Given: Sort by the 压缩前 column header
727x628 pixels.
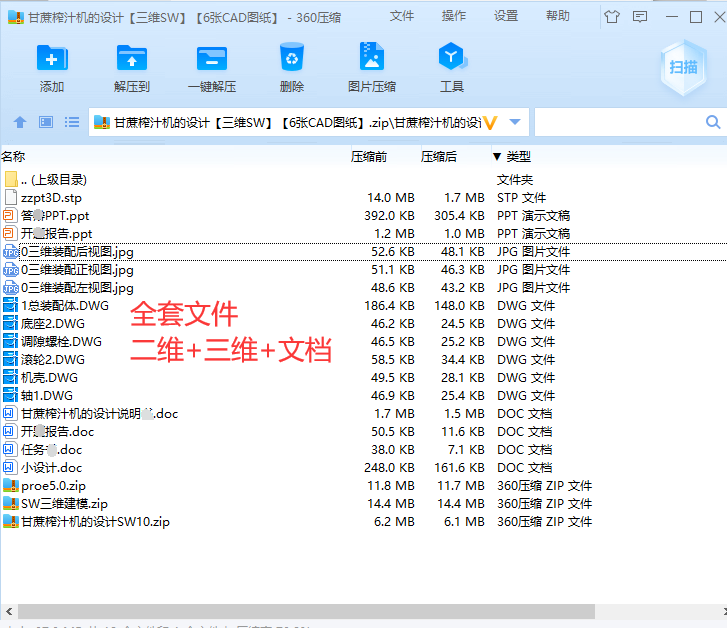Looking at the screenshot, I should (x=369, y=157).
